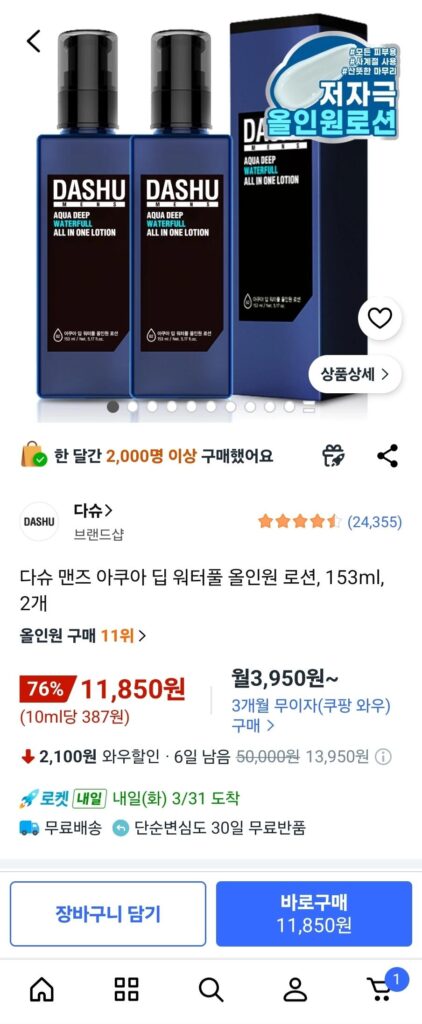
Task: Tap the share icon
Action: click(387, 456)
